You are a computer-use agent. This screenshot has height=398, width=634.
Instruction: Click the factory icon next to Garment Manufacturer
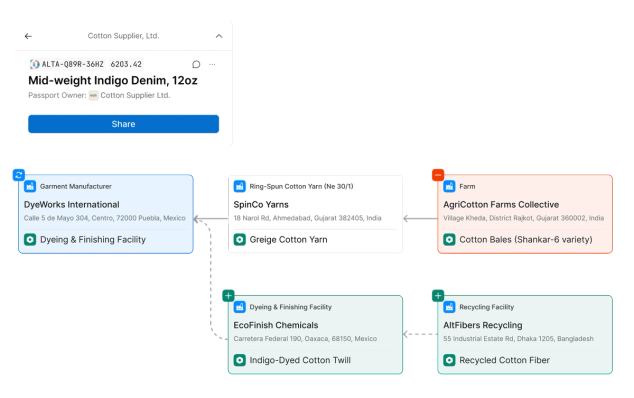[x=30, y=186]
